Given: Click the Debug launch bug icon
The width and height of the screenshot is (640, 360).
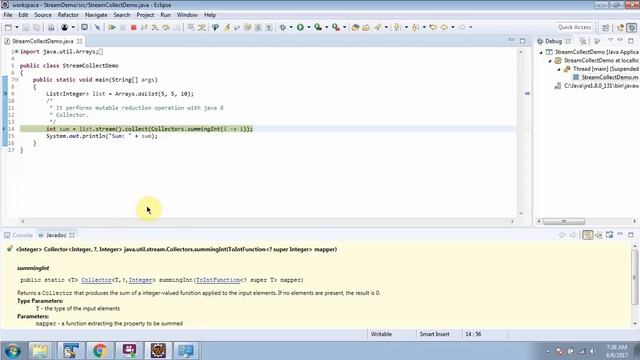Looking at the screenshot, I should pos(282,27).
